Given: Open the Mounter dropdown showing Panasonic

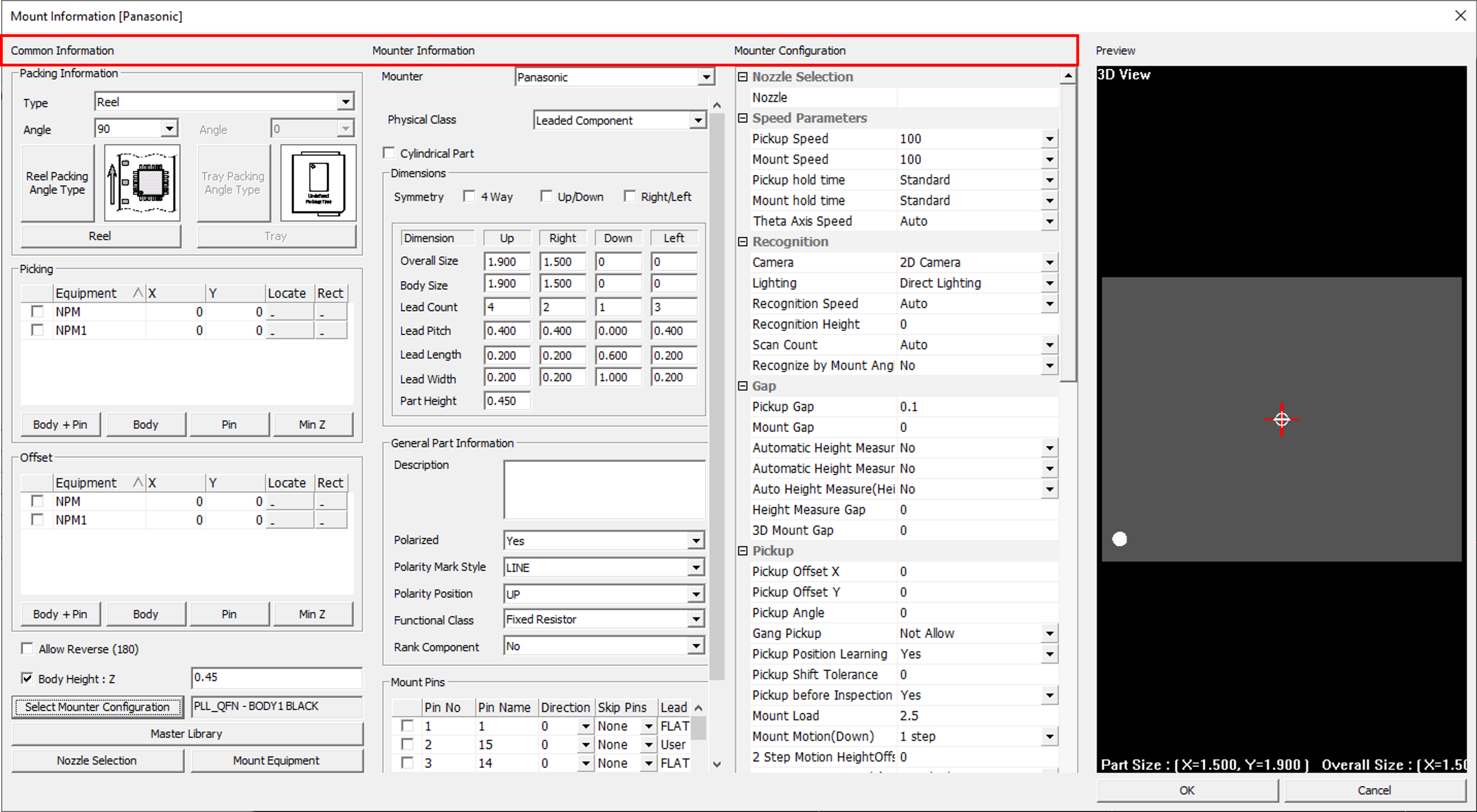Looking at the screenshot, I should pyautogui.click(x=706, y=77).
